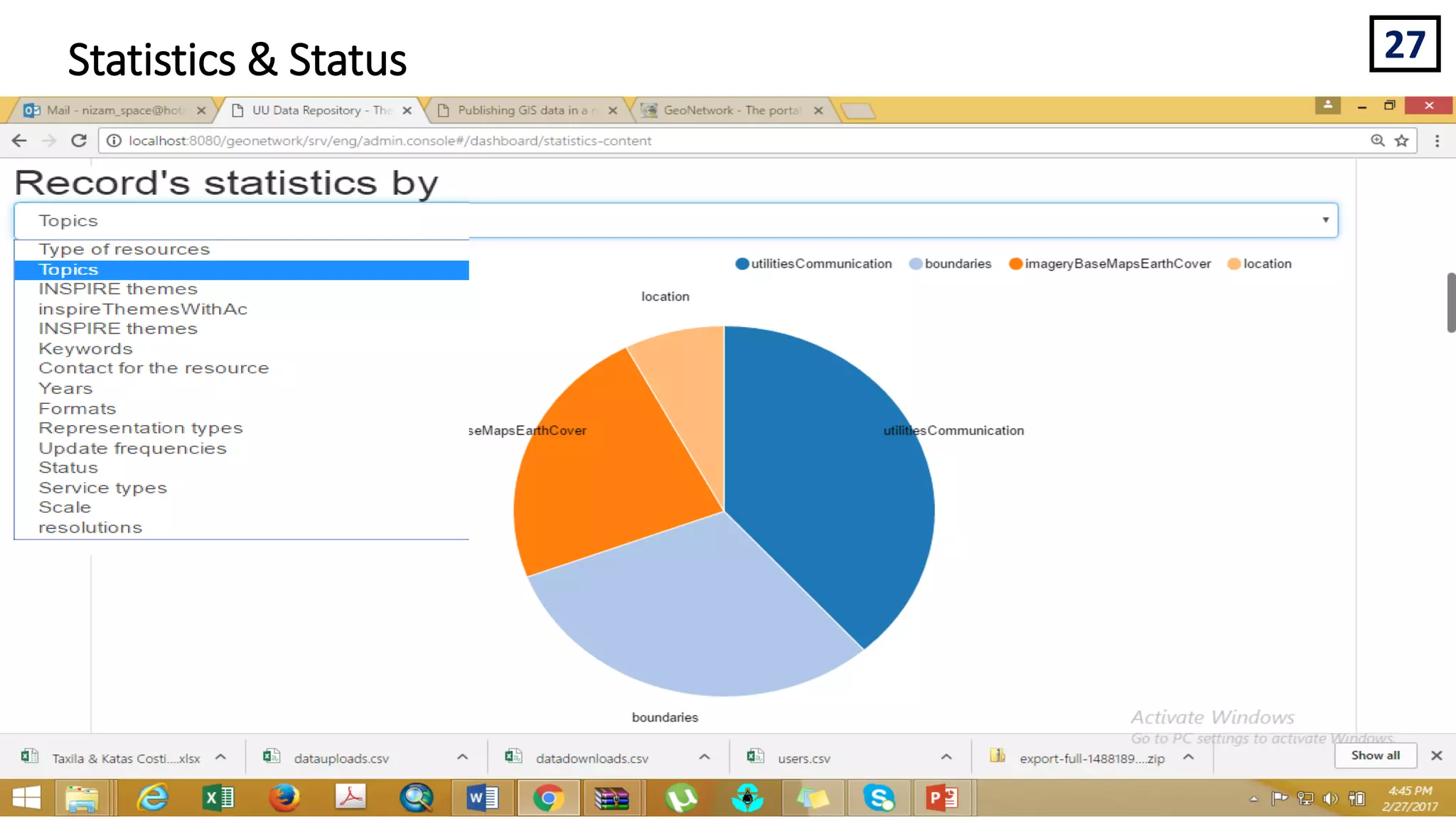The width and height of the screenshot is (1456, 819).
Task: Go back using browser back arrow
Action: (19, 141)
